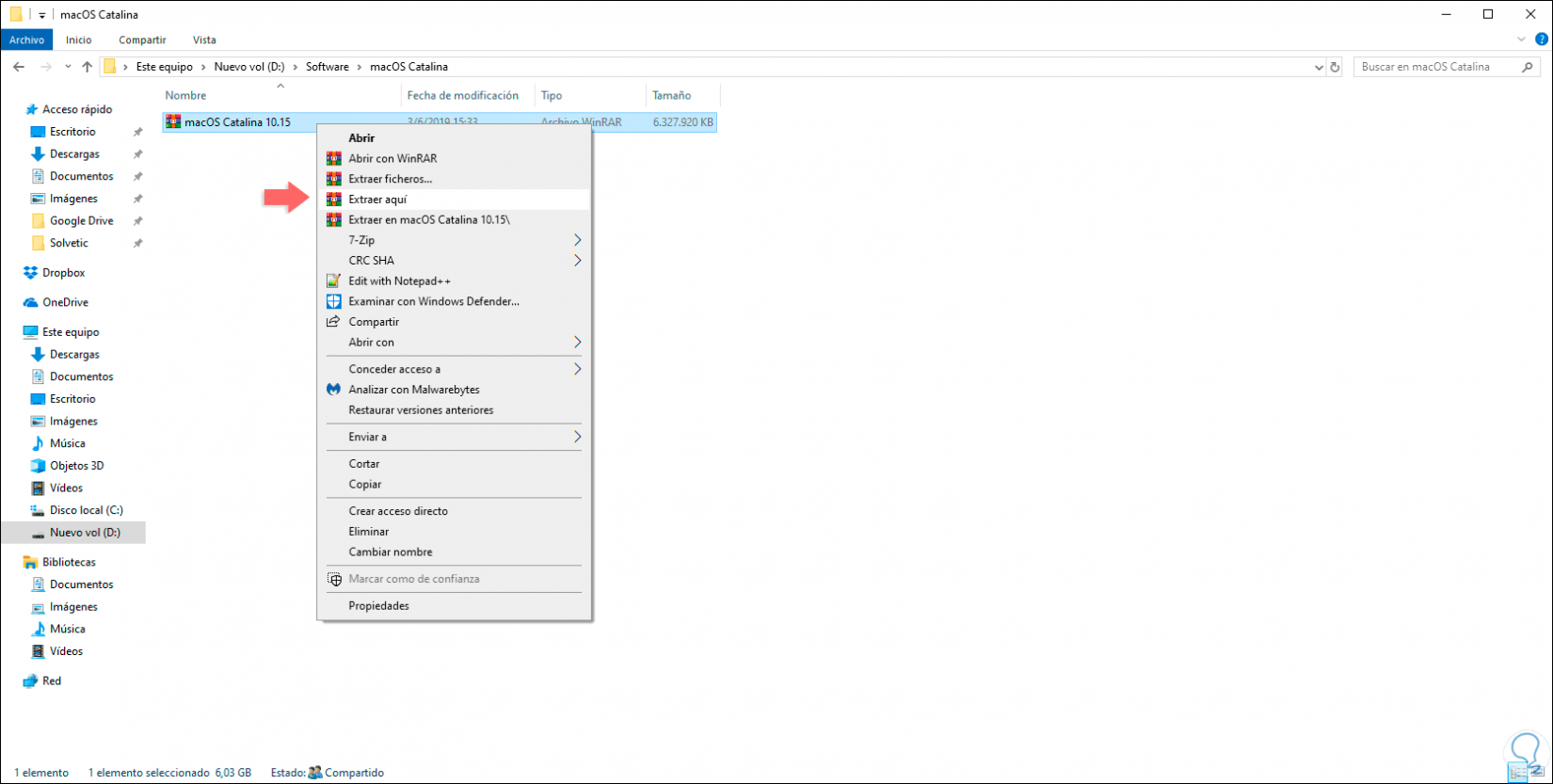
Task: Open the Customize Quick Access Toolbar dropdown
Action: click(41, 15)
